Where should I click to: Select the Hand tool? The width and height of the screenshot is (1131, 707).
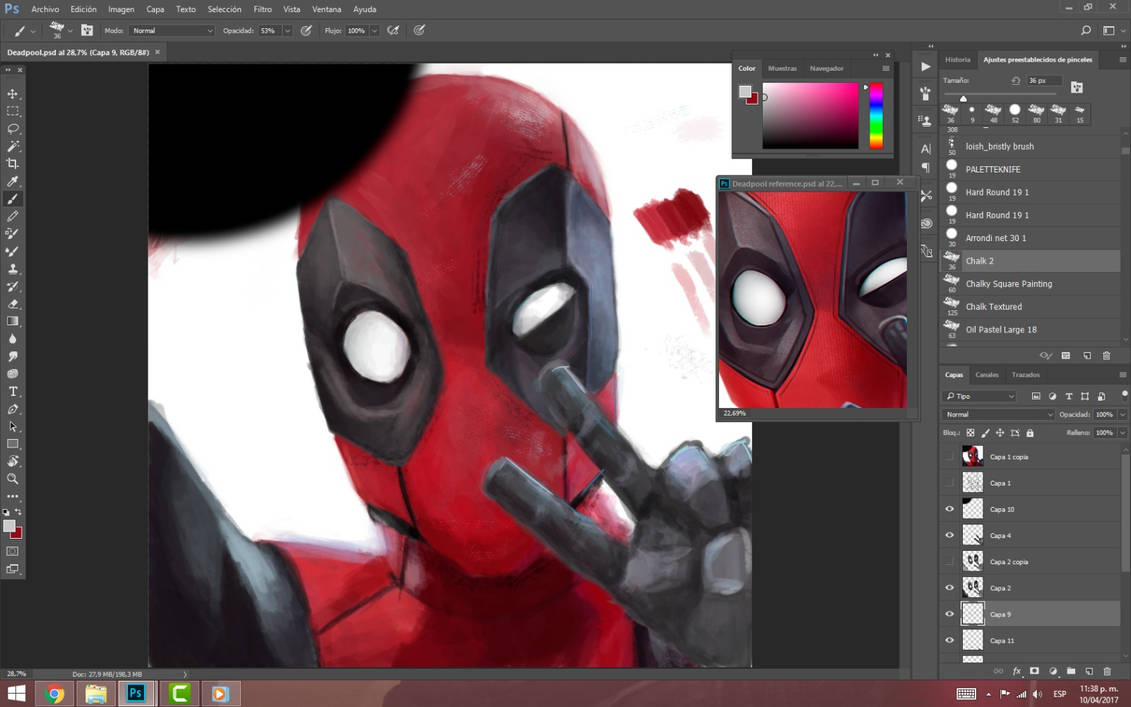(12, 461)
